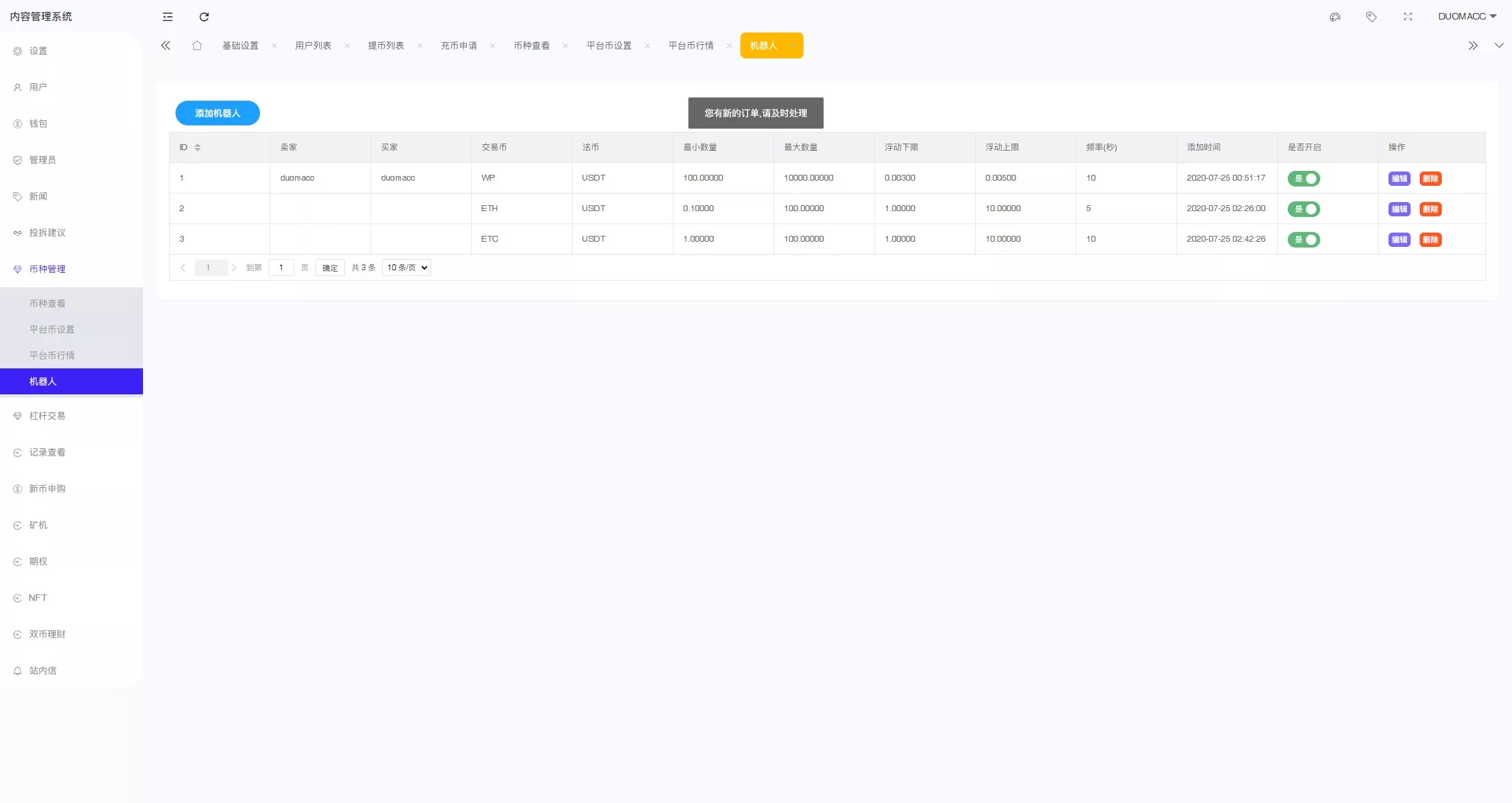Screen dimensions: 1512x803
Task: Toggle enabled switch for ETH robot
Action: [x=1303, y=209]
